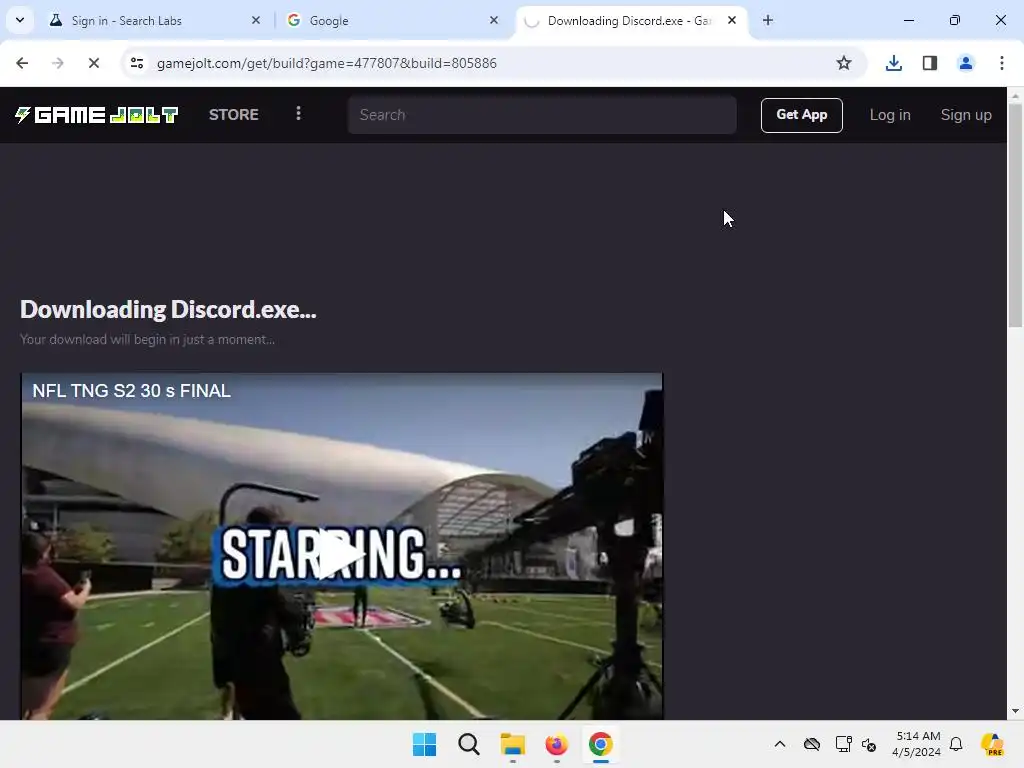Image resolution: width=1024 pixels, height=768 pixels.
Task: Bookmark this page with the star icon
Action: pyautogui.click(x=844, y=63)
